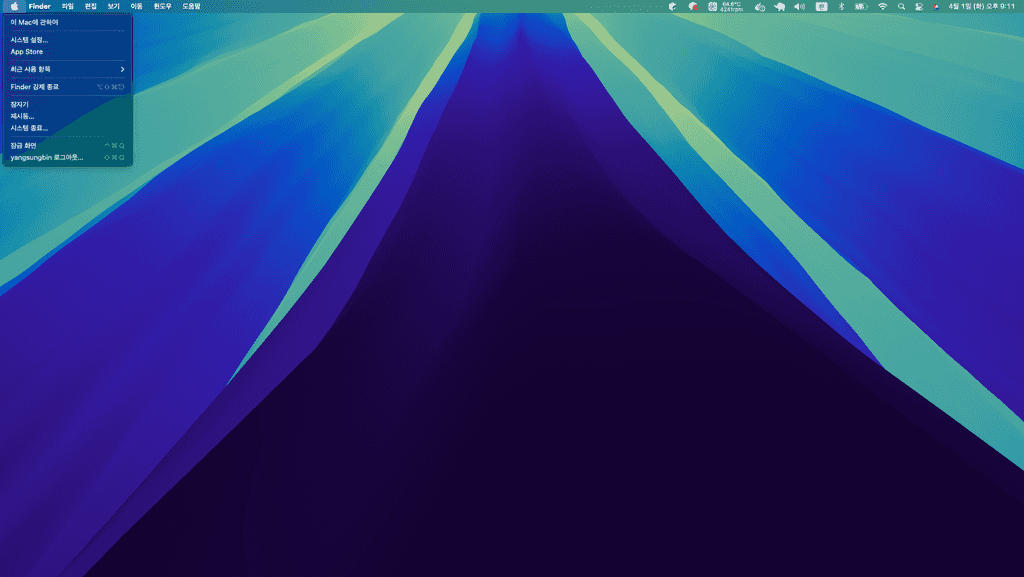Open the Wi-Fi menu

(x=882, y=7)
